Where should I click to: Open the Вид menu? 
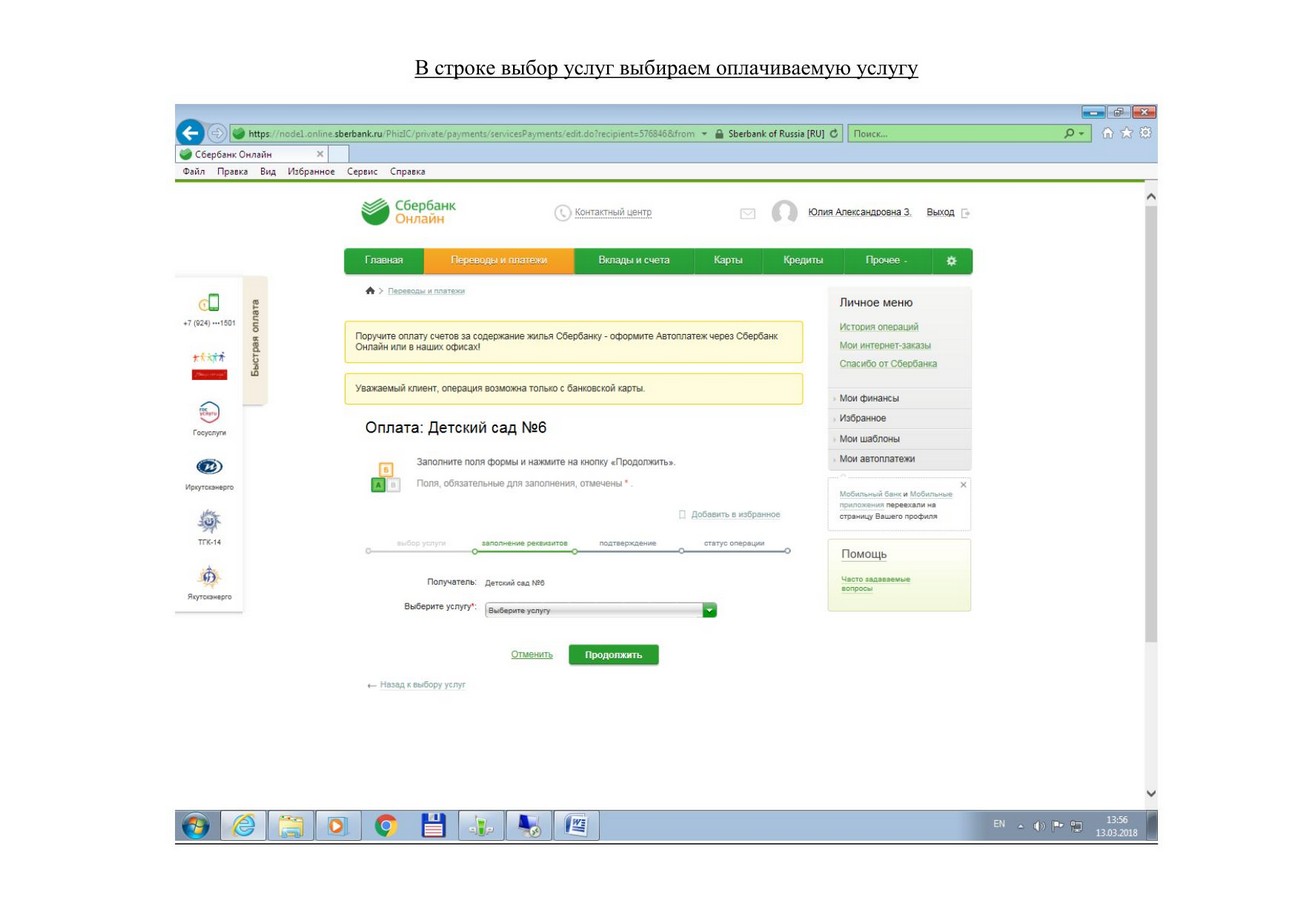(x=268, y=172)
